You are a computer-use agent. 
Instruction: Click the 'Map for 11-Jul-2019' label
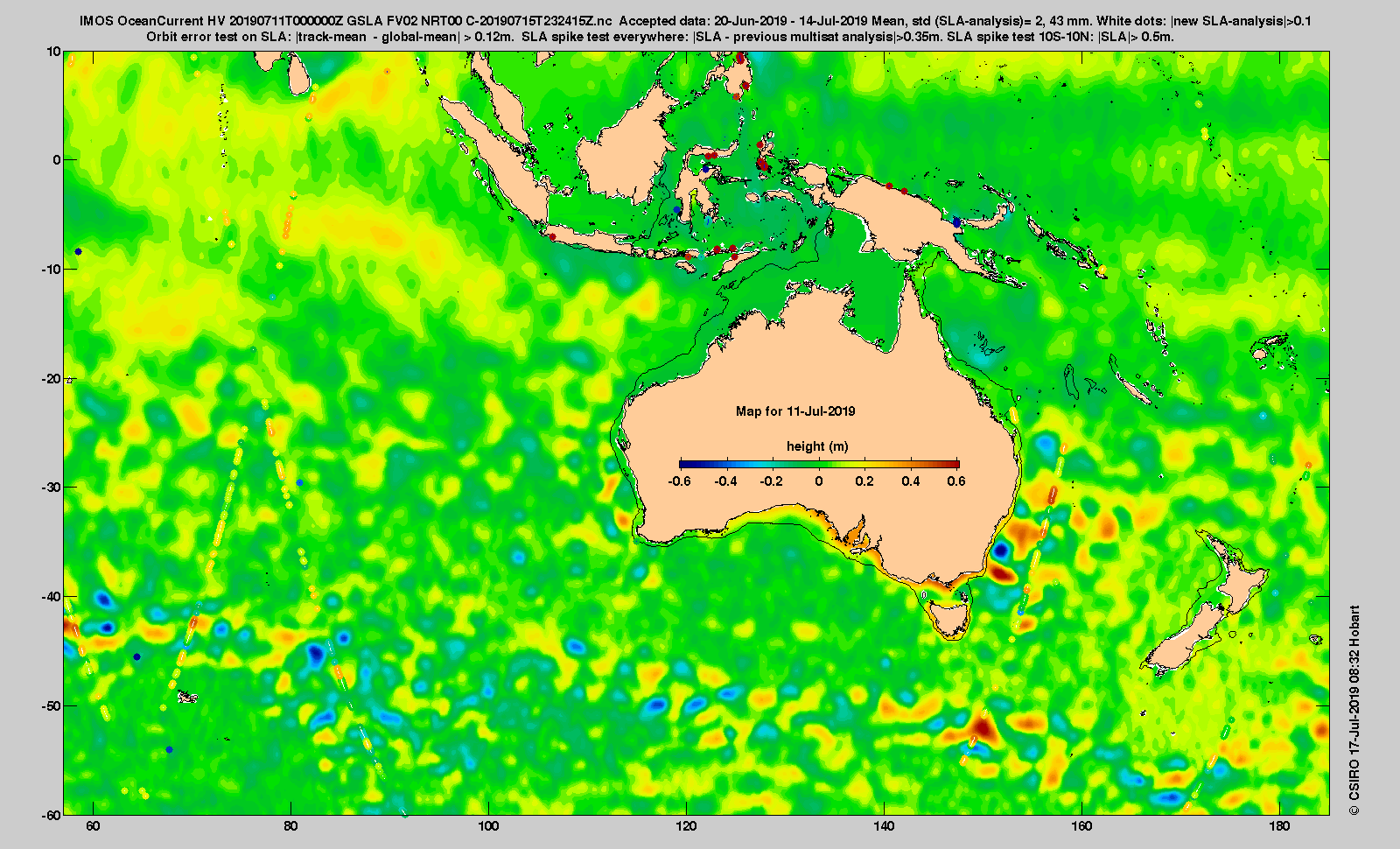click(795, 411)
